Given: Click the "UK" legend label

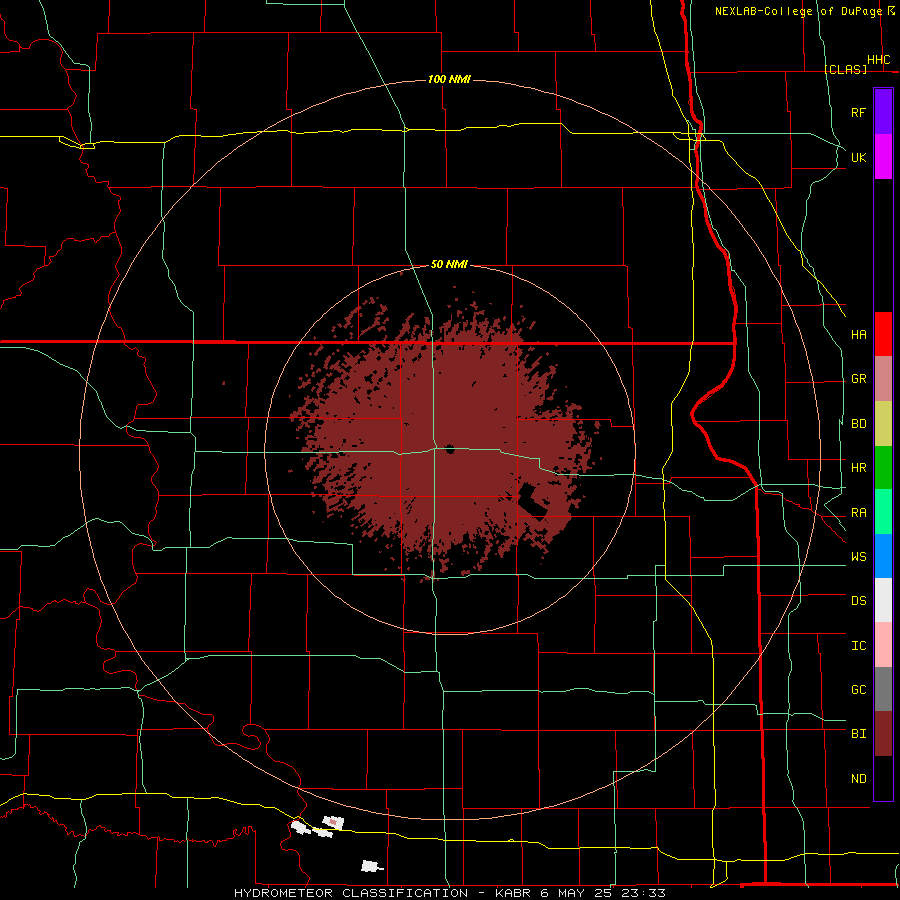Looking at the screenshot, I should (x=859, y=157).
